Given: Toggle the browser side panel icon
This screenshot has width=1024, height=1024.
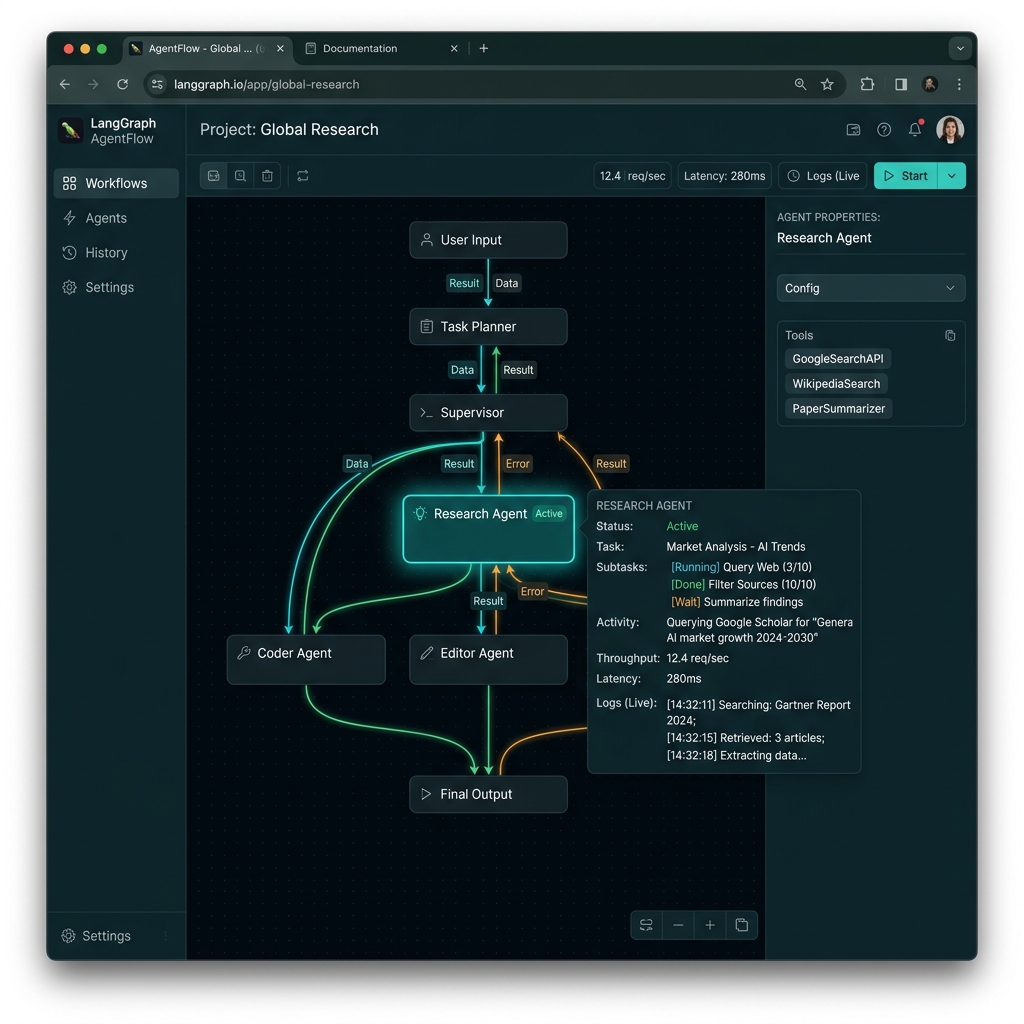Looking at the screenshot, I should [901, 84].
